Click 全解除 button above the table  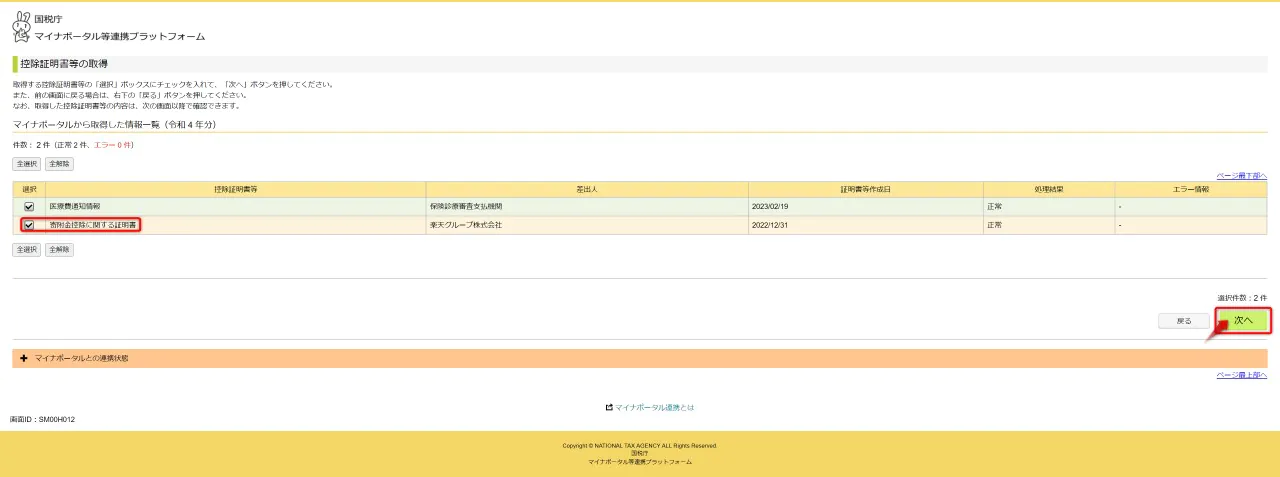60,163
